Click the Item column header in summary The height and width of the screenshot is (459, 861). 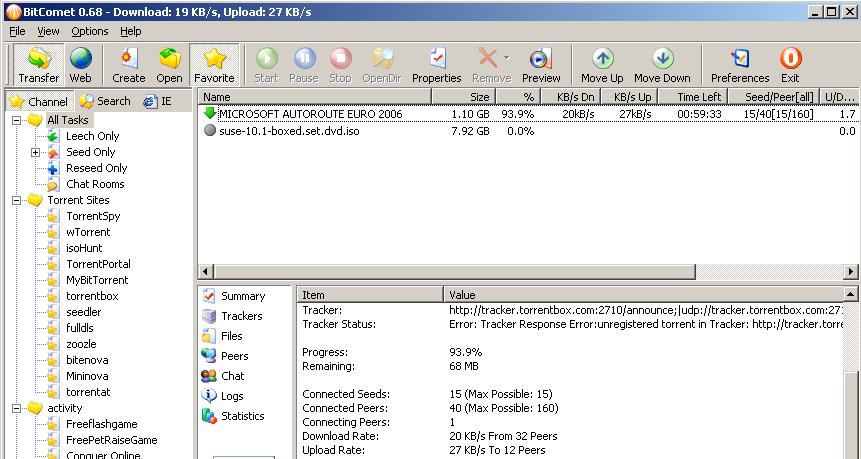(370, 295)
